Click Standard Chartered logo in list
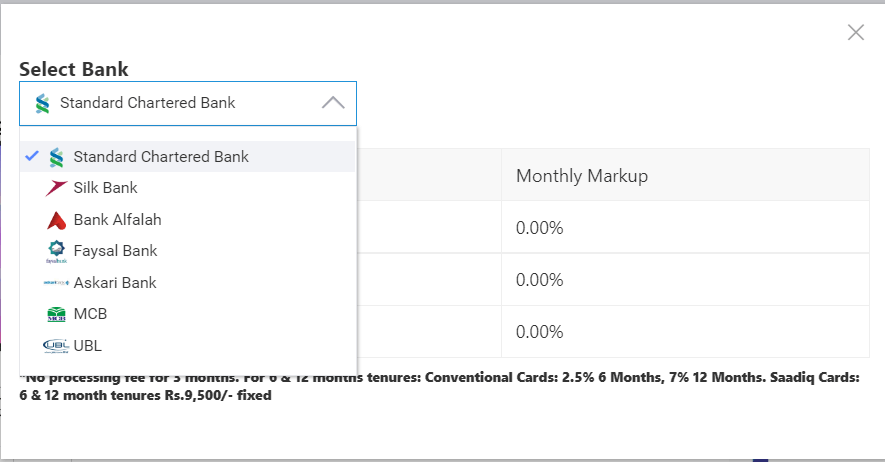 (56, 157)
